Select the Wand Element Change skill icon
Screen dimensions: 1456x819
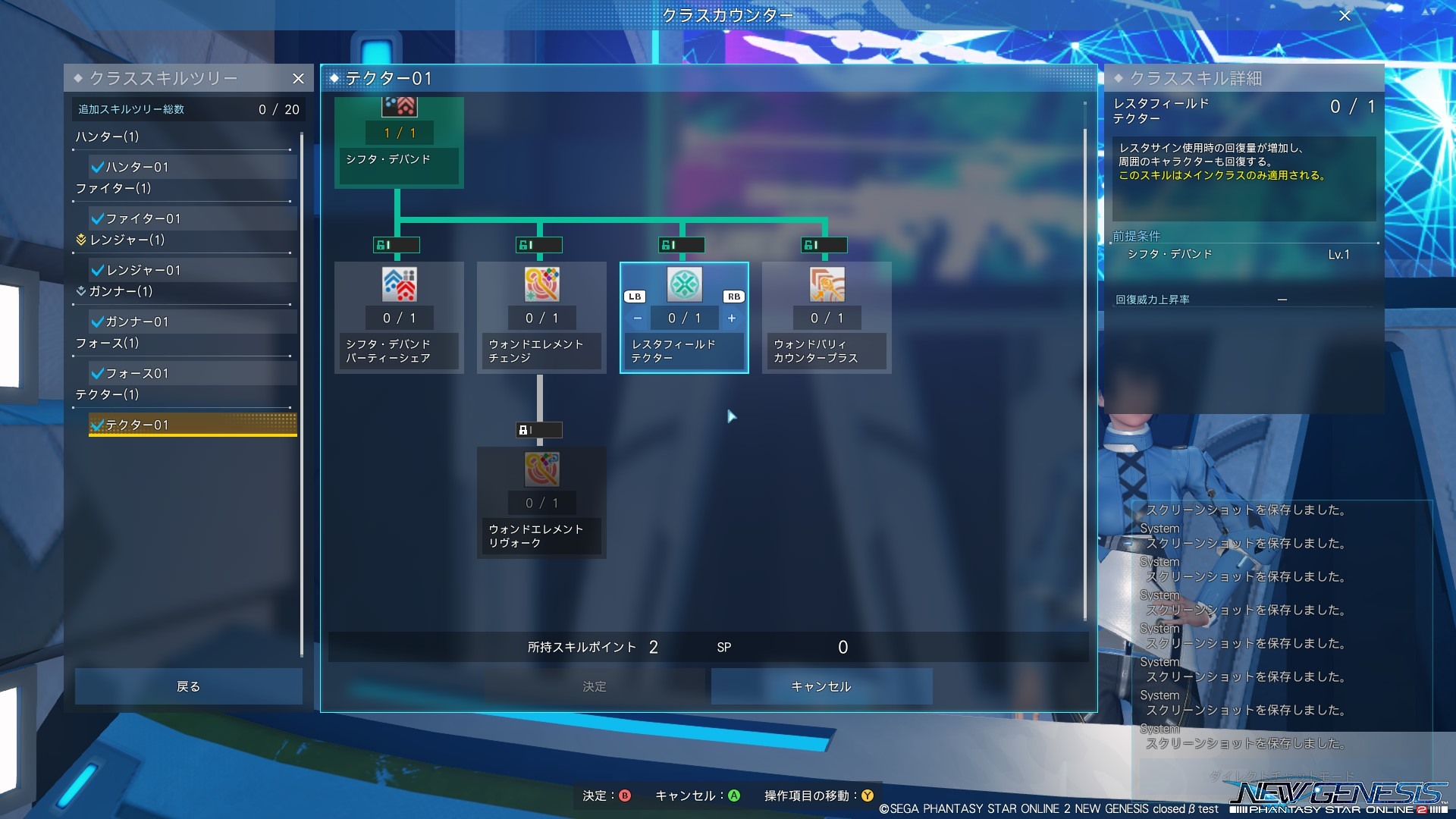[541, 284]
